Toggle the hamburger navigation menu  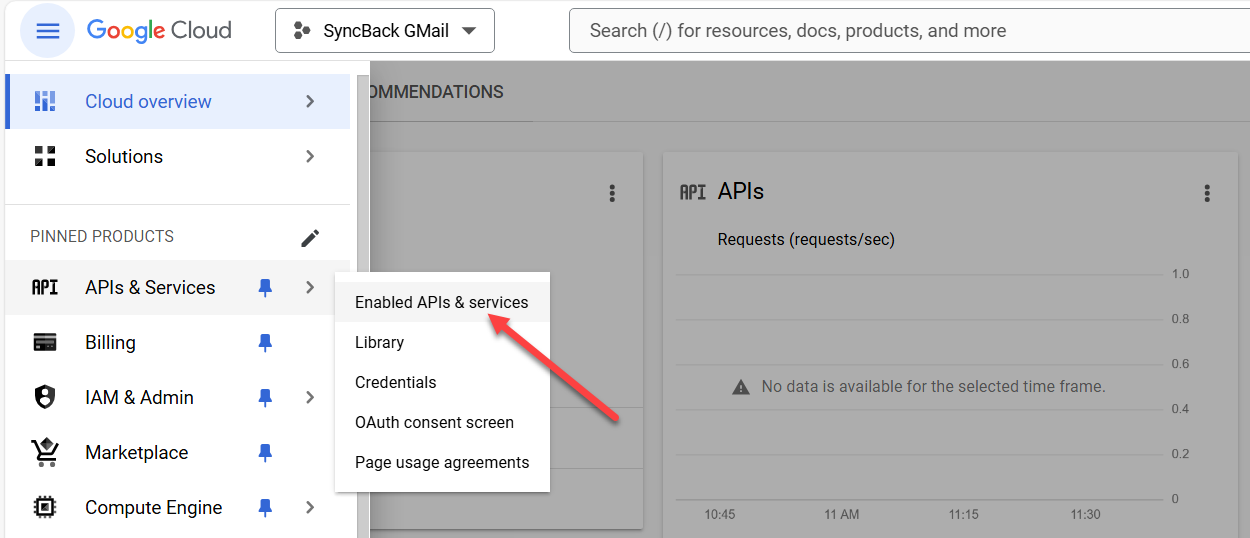[x=47, y=30]
